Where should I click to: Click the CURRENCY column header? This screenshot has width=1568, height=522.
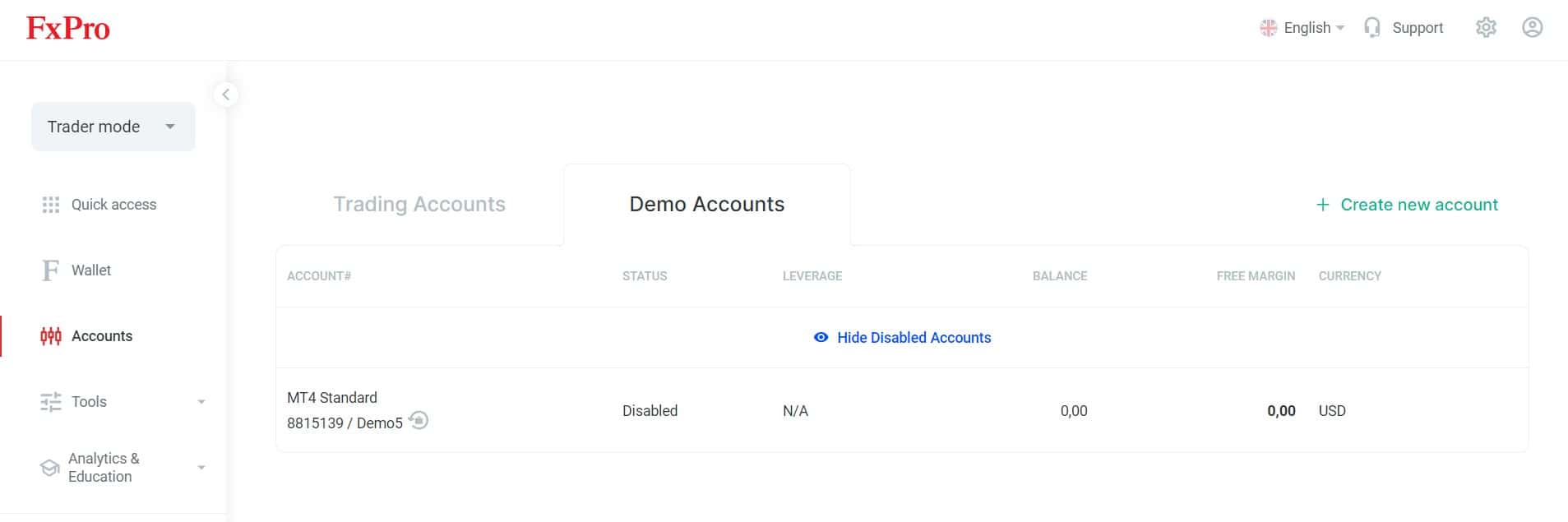coord(1350,276)
